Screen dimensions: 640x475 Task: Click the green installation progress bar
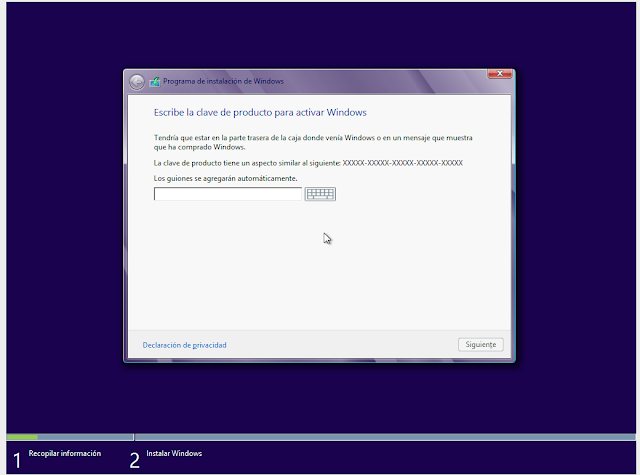pos(22,437)
